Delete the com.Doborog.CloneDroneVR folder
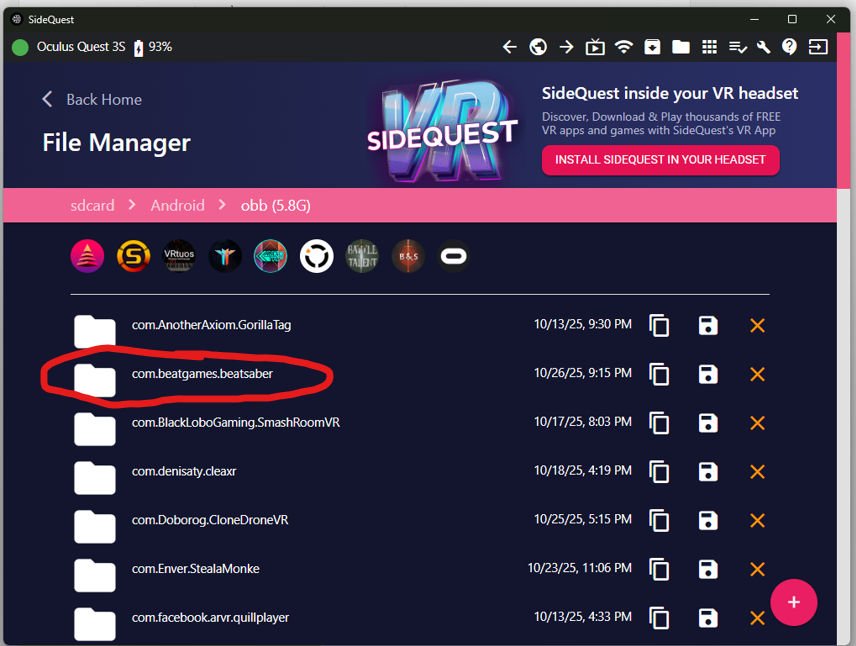The image size is (856, 646). click(757, 520)
